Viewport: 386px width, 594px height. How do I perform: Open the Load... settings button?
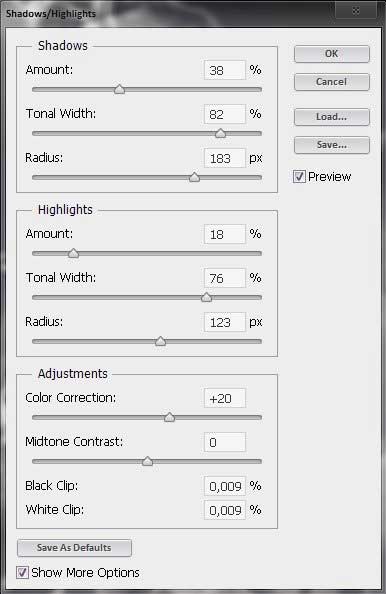[331, 117]
